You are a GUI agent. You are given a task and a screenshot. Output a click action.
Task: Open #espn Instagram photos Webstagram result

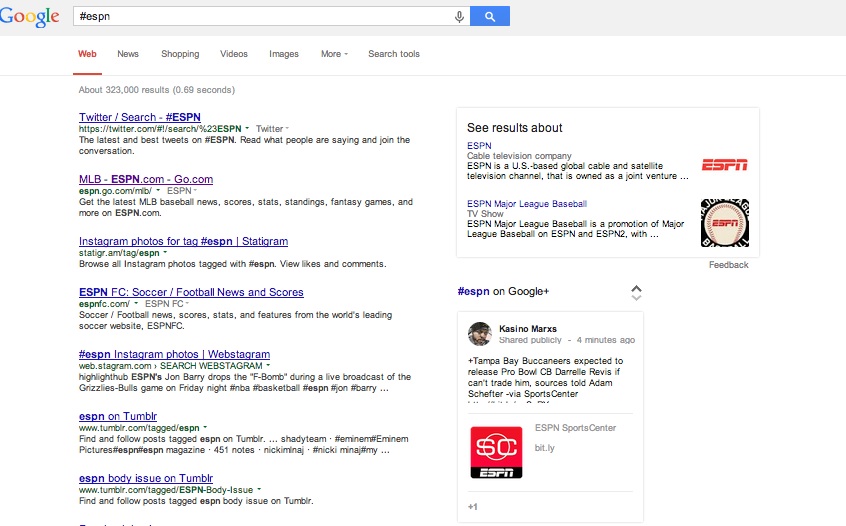click(174, 354)
